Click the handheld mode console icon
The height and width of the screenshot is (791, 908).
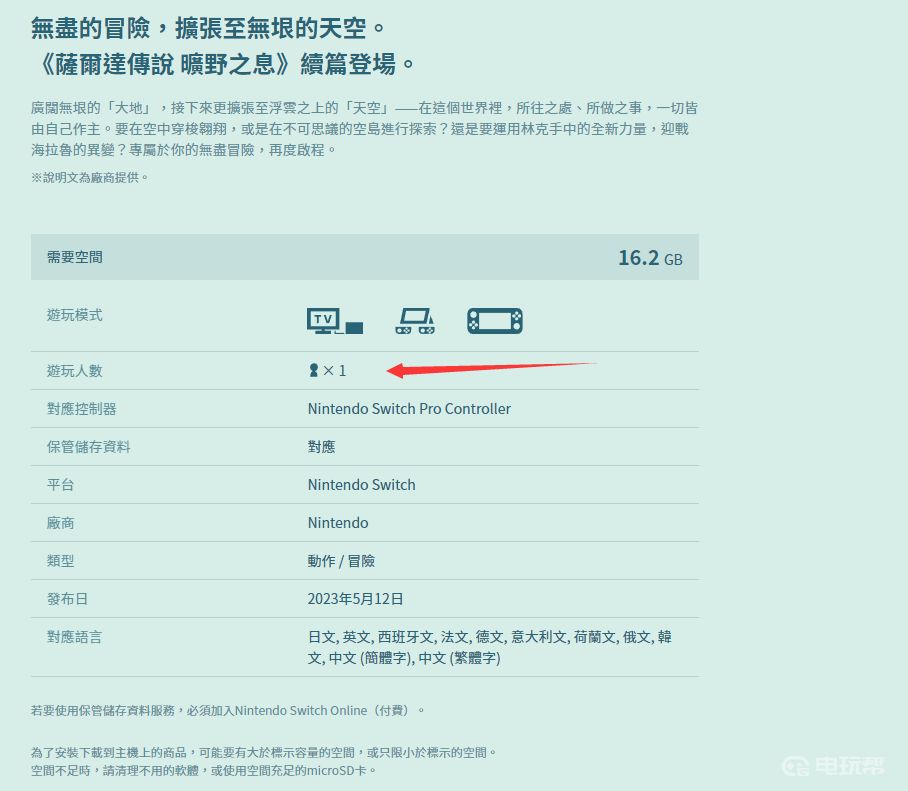pos(494,320)
